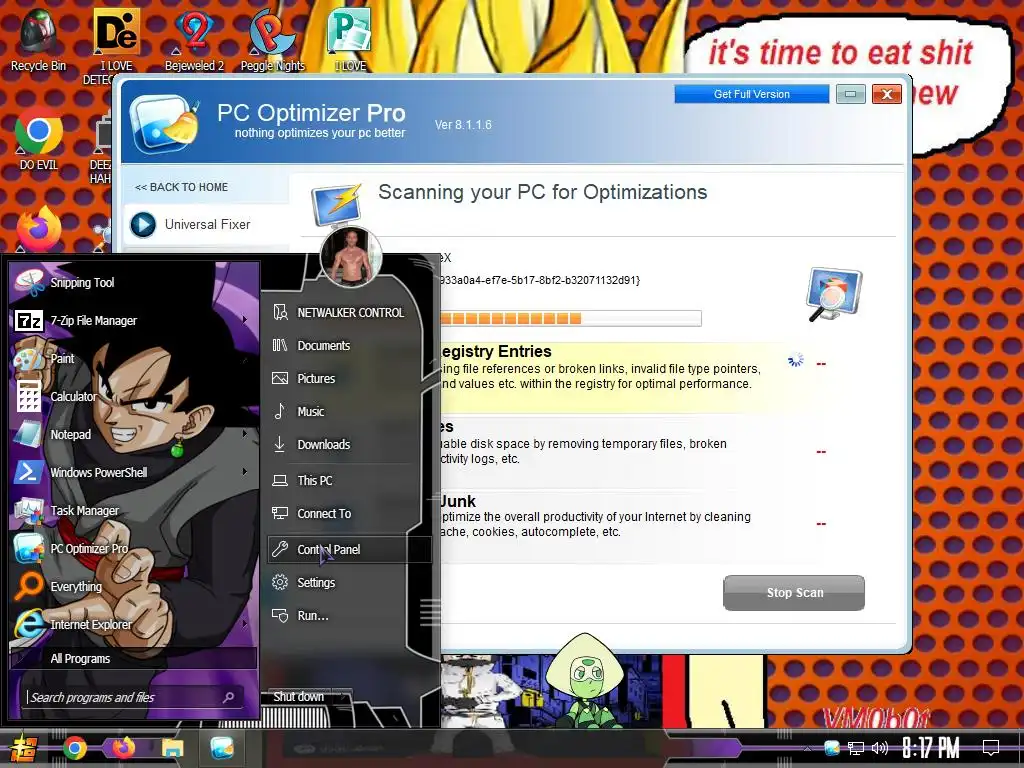Open File Explorer from taskbar
This screenshot has height=768, width=1024.
pos(172,748)
